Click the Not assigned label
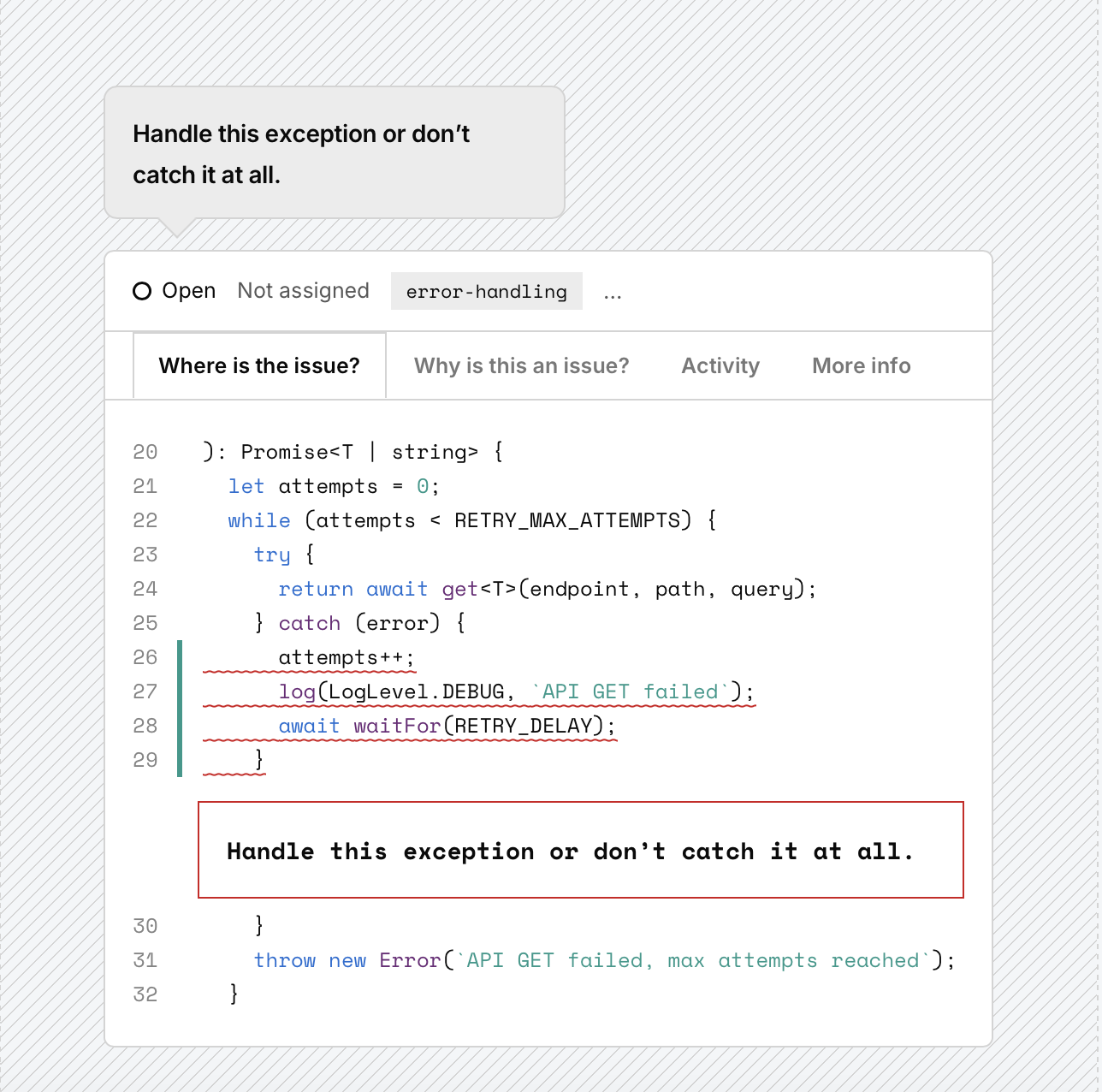 point(304,291)
